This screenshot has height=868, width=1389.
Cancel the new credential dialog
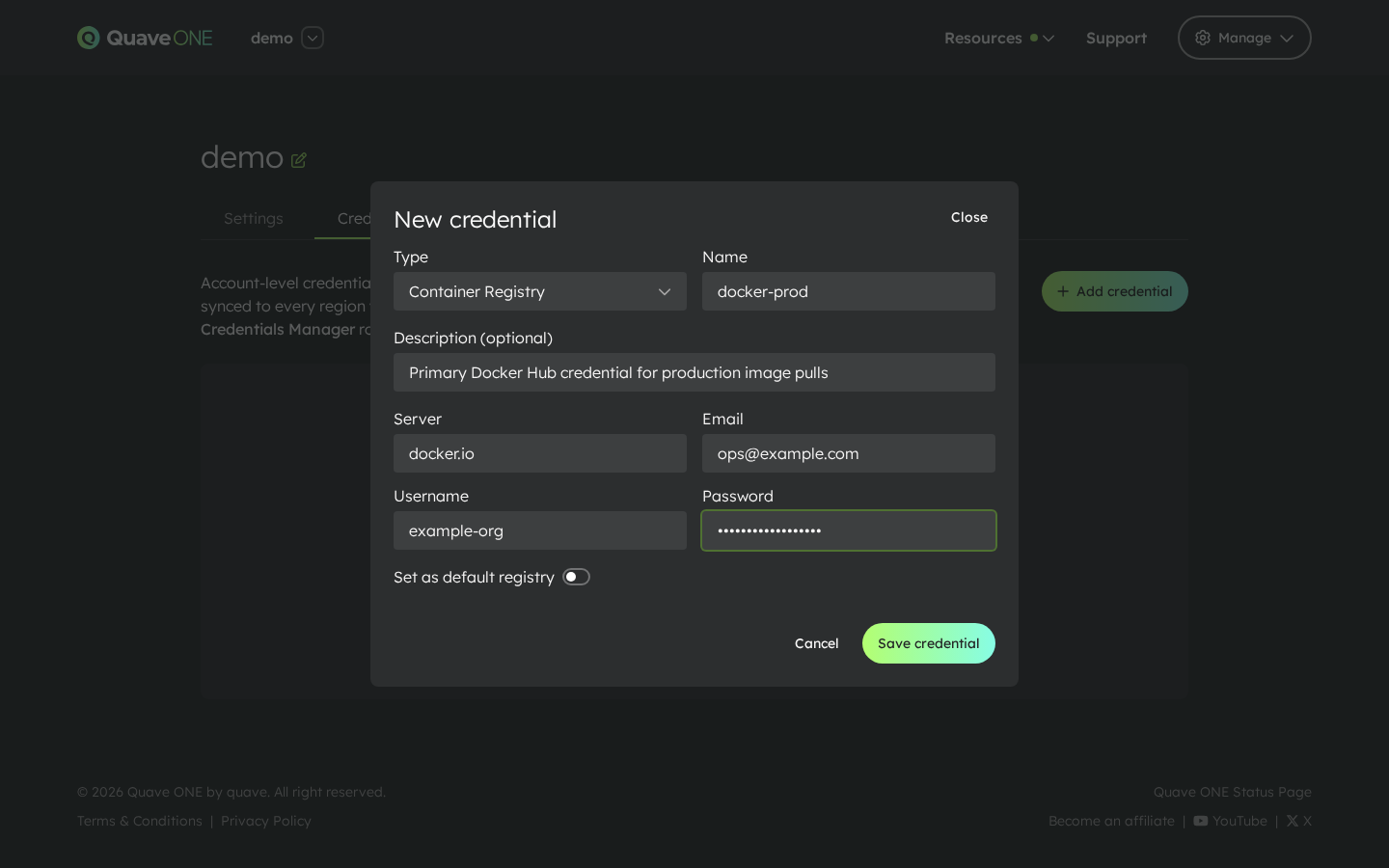click(x=816, y=643)
